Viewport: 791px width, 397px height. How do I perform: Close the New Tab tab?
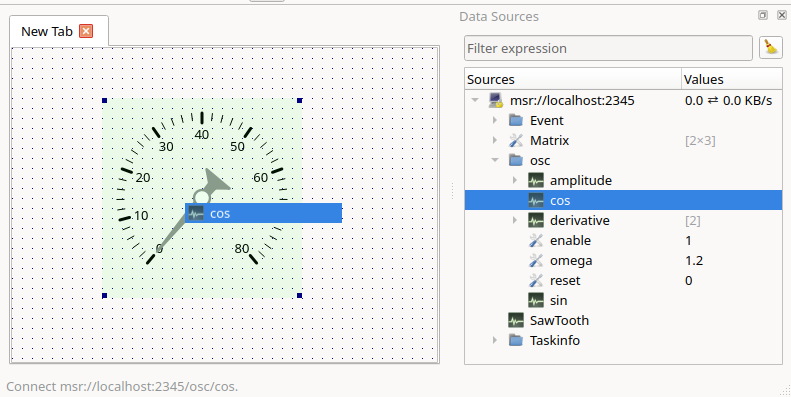[x=86, y=31]
